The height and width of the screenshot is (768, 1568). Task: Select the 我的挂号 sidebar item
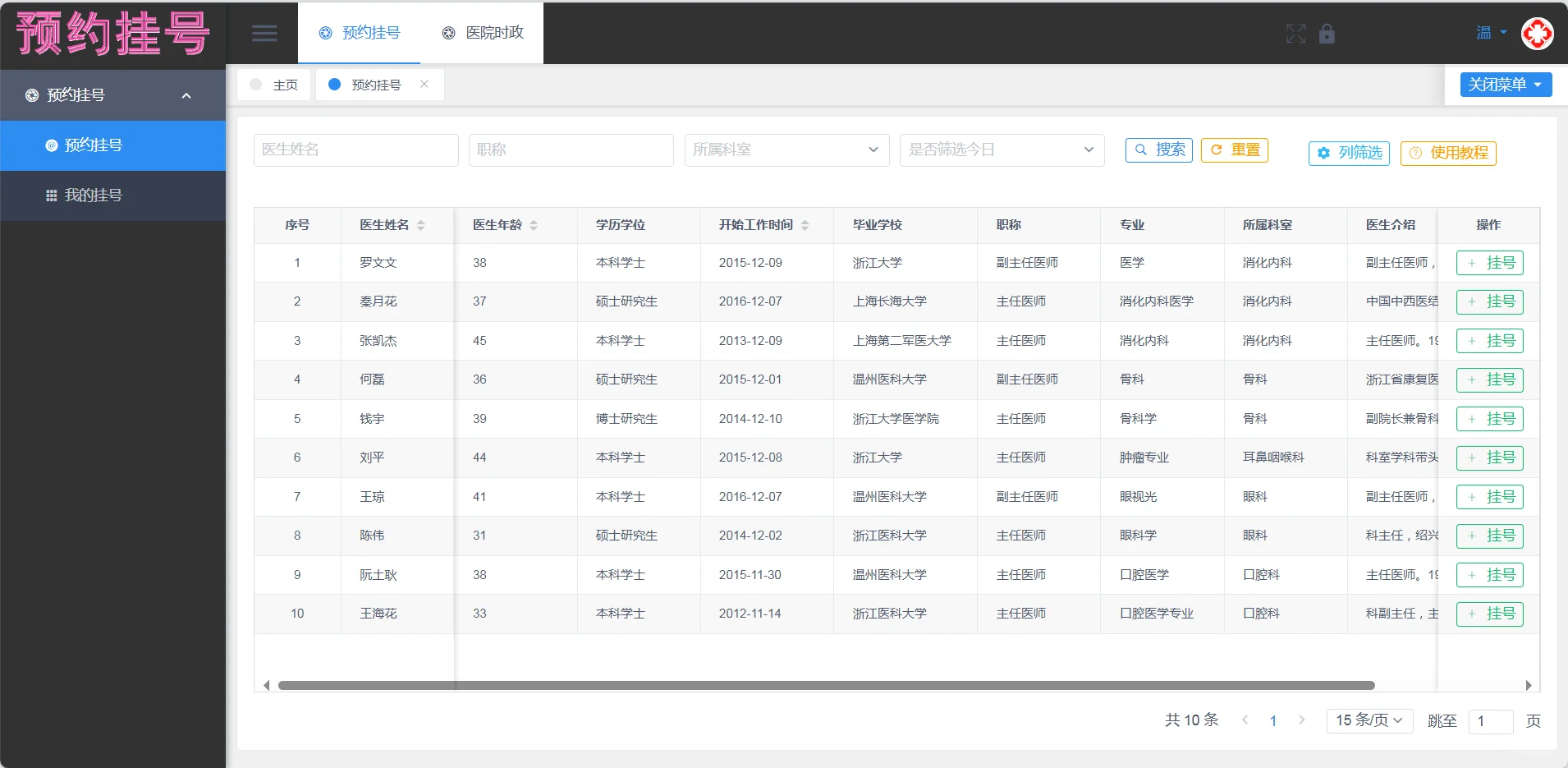93,195
